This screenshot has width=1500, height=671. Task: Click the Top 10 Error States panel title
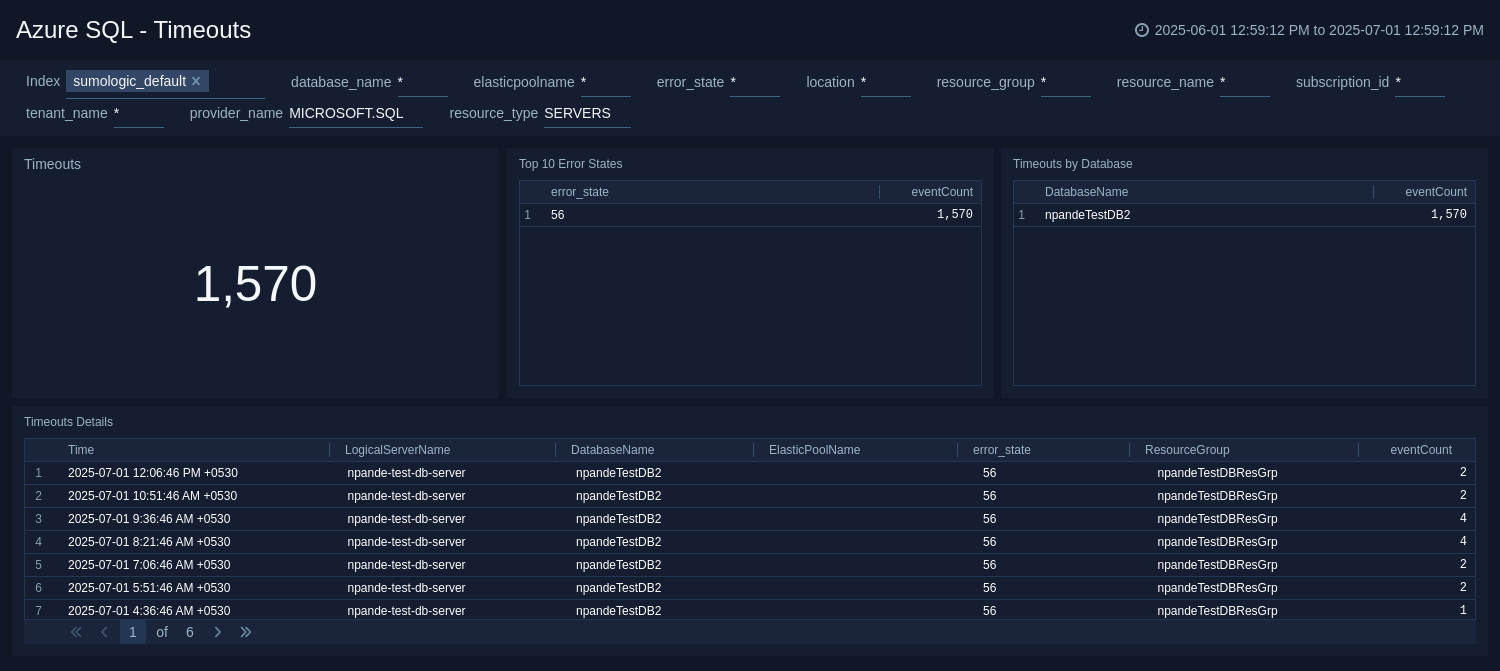(x=570, y=164)
